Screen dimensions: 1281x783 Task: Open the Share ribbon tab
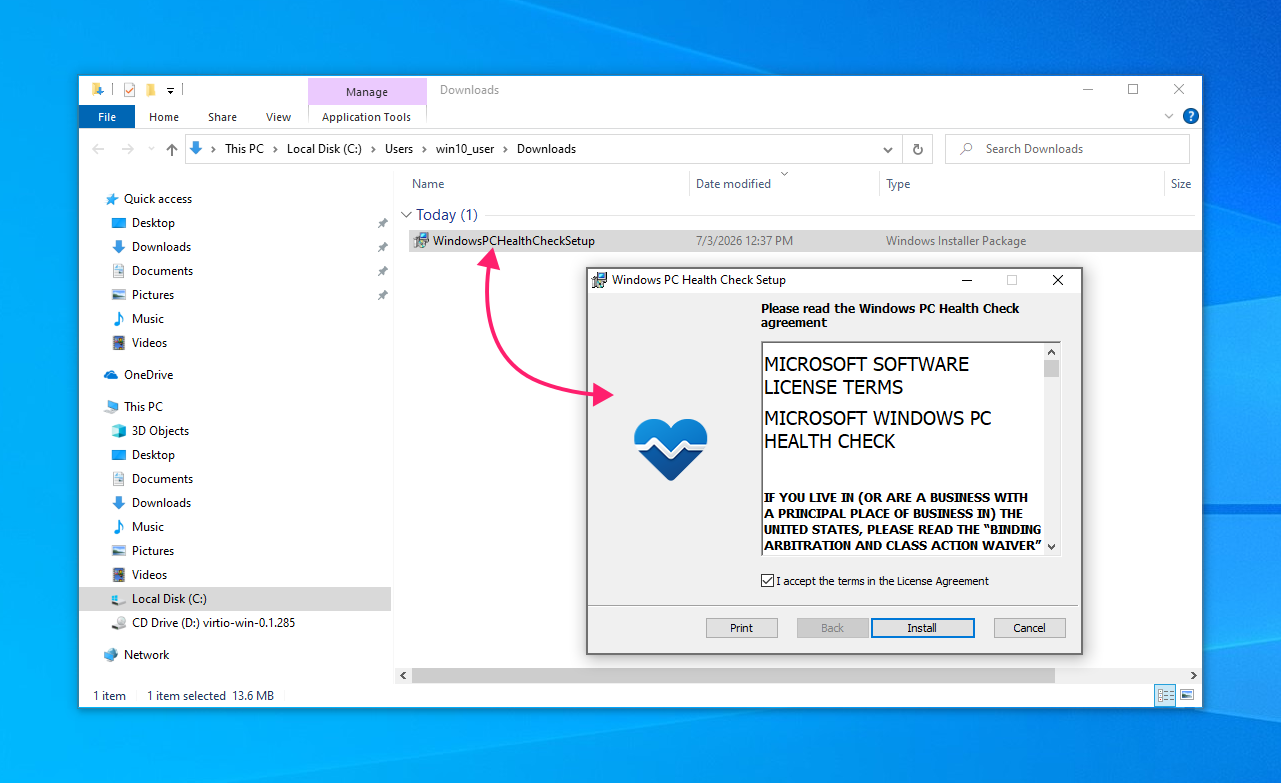[223, 117]
